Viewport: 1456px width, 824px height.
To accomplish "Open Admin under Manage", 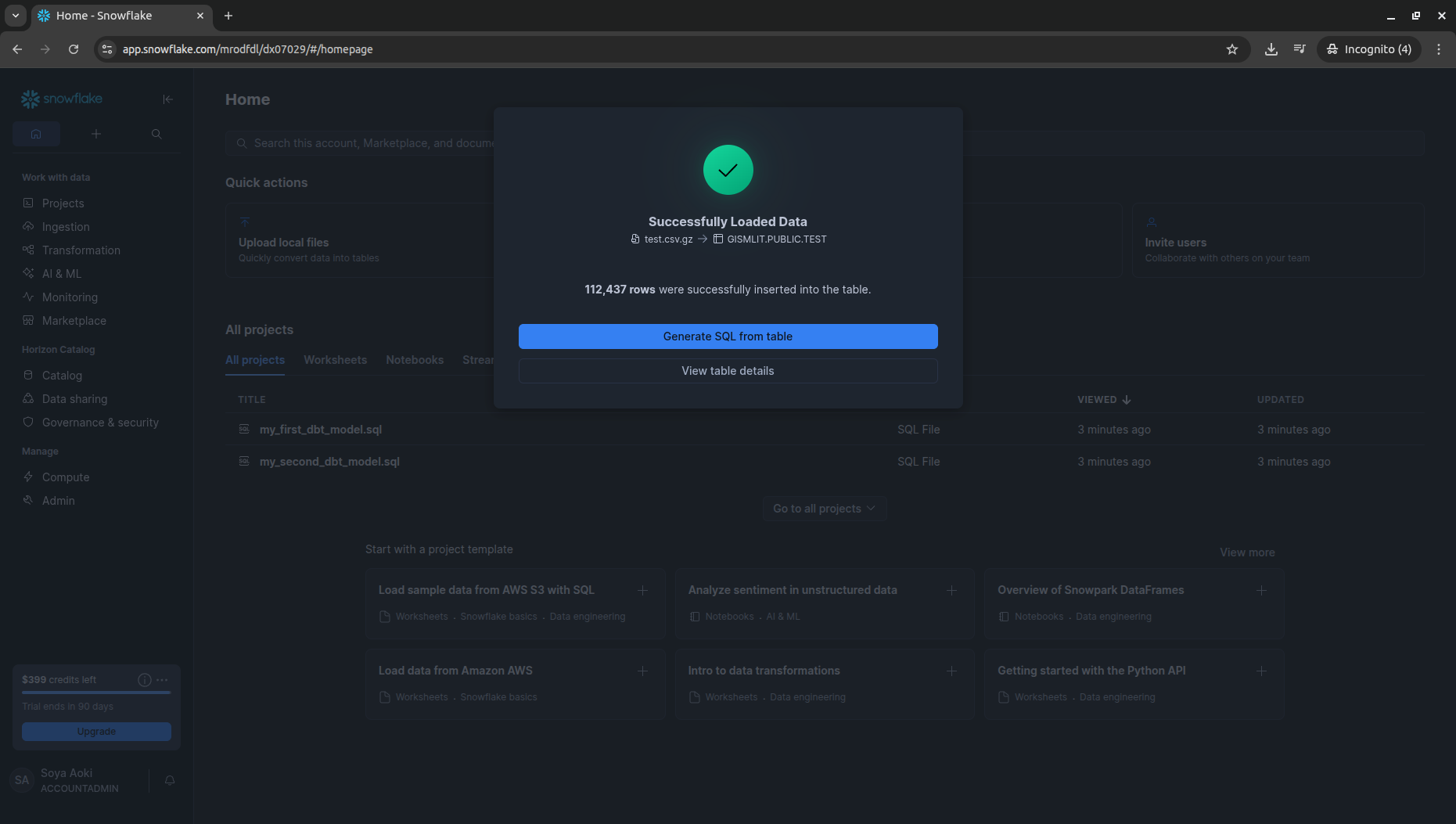I will point(59,501).
